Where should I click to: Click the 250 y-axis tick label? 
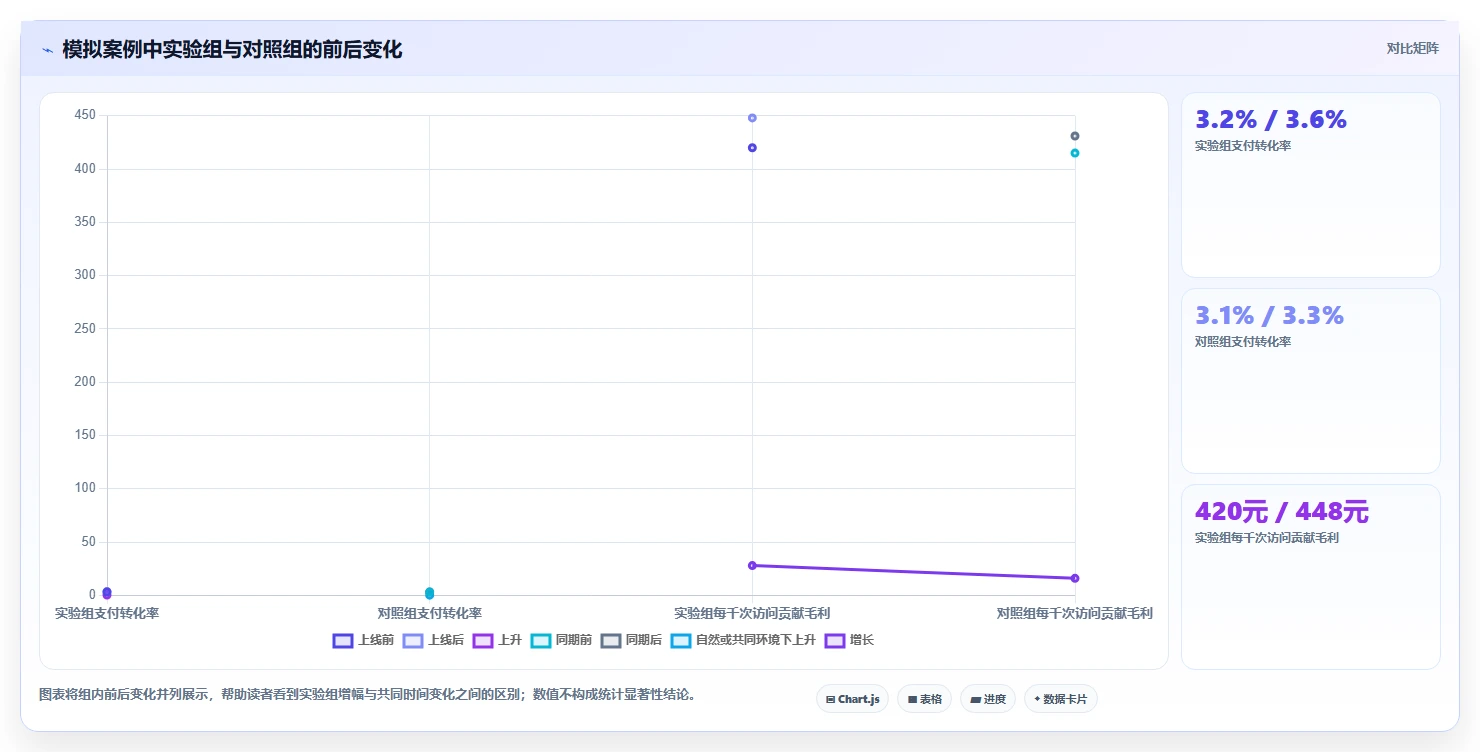point(85,328)
